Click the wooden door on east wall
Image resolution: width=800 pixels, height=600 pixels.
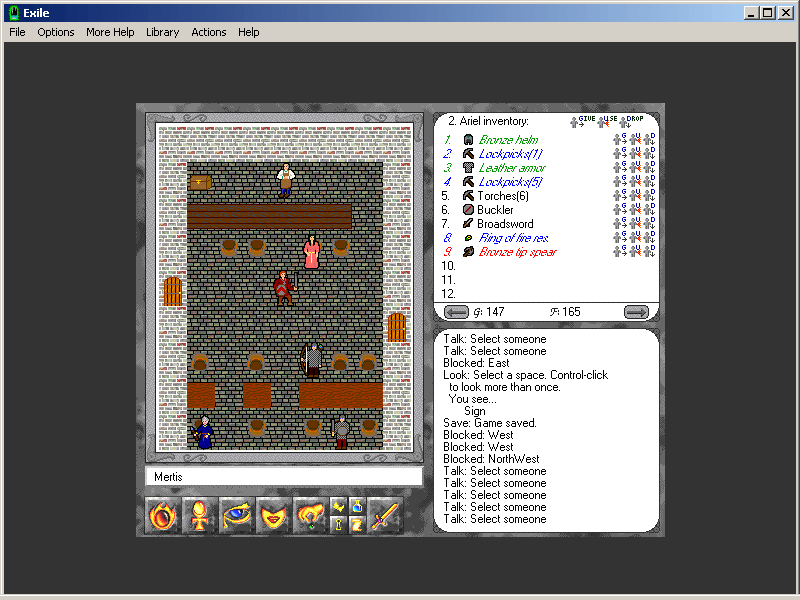(x=397, y=327)
